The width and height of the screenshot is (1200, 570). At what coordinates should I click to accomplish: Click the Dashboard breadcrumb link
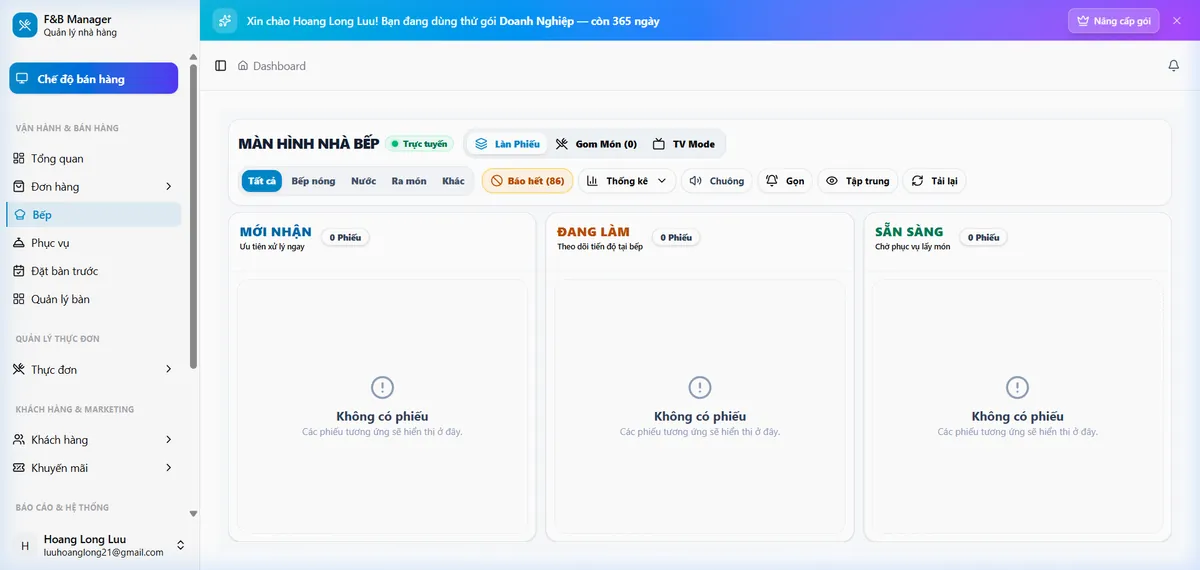pos(279,66)
